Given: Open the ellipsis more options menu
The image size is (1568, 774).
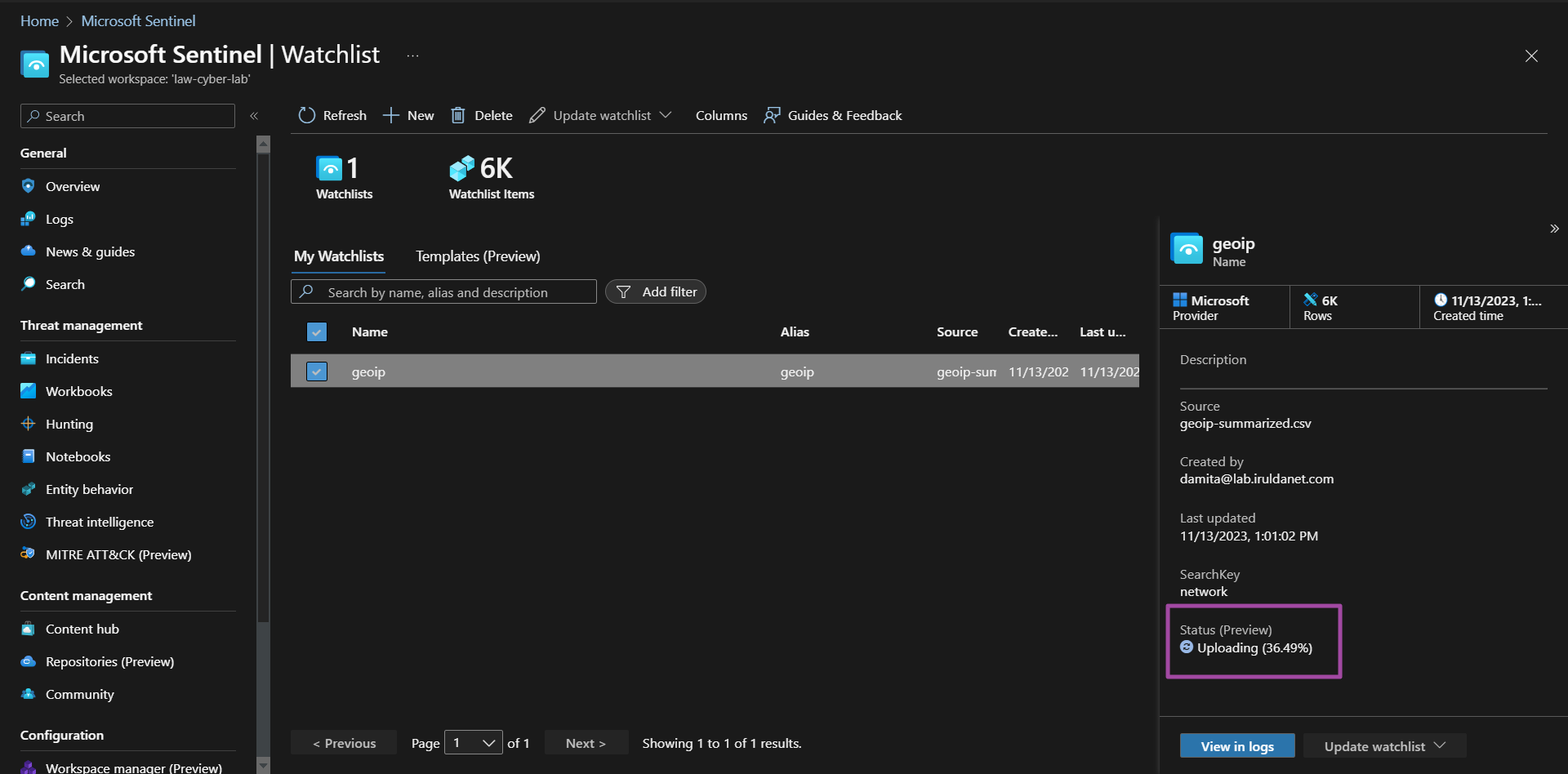Looking at the screenshot, I should click(x=413, y=56).
